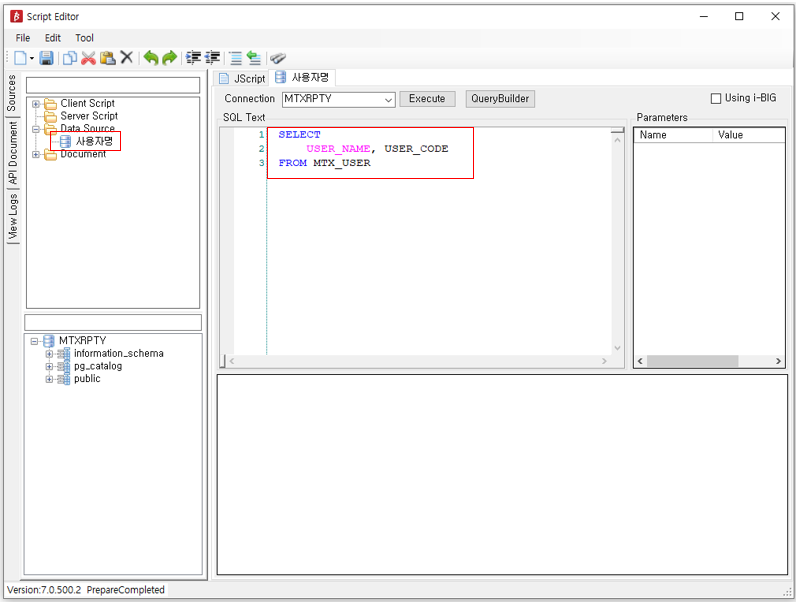Click the database tree filter field
Viewport: 797px width, 602px height.
tap(113, 322)
